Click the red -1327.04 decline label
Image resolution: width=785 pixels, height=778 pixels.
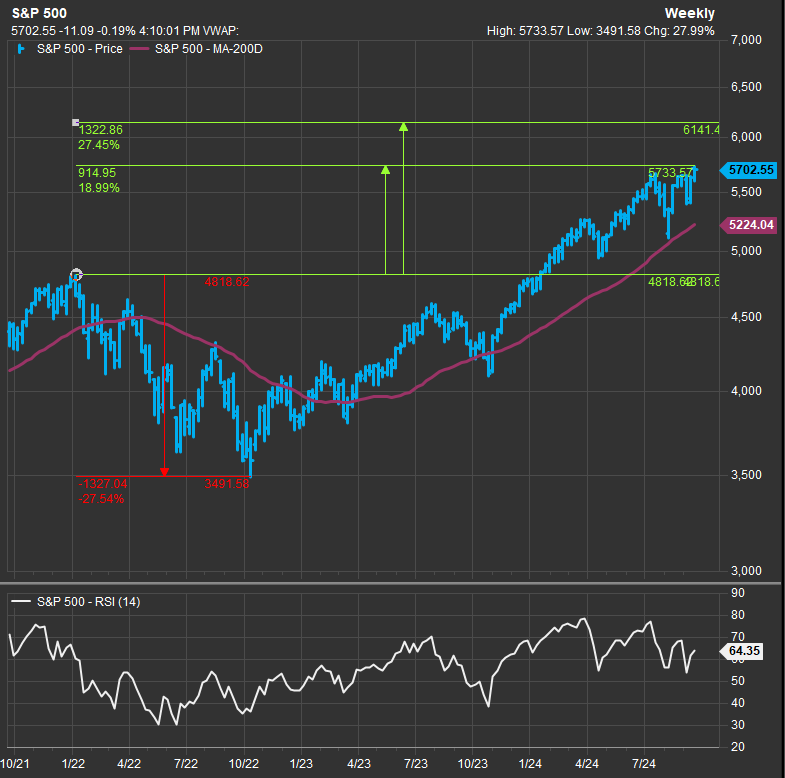tap(103, 484)
